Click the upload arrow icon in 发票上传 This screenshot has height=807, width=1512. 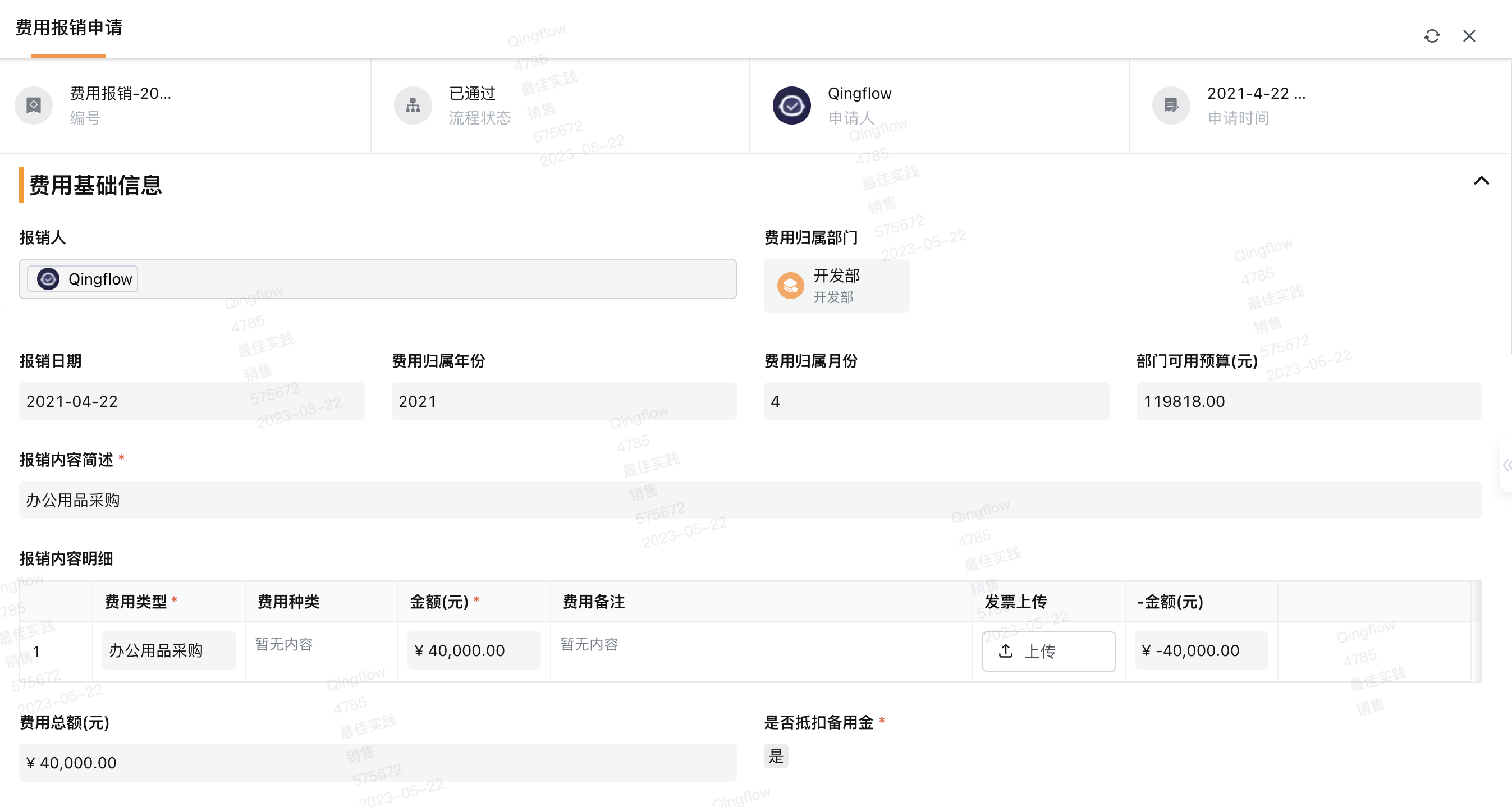pos(1005,651)
